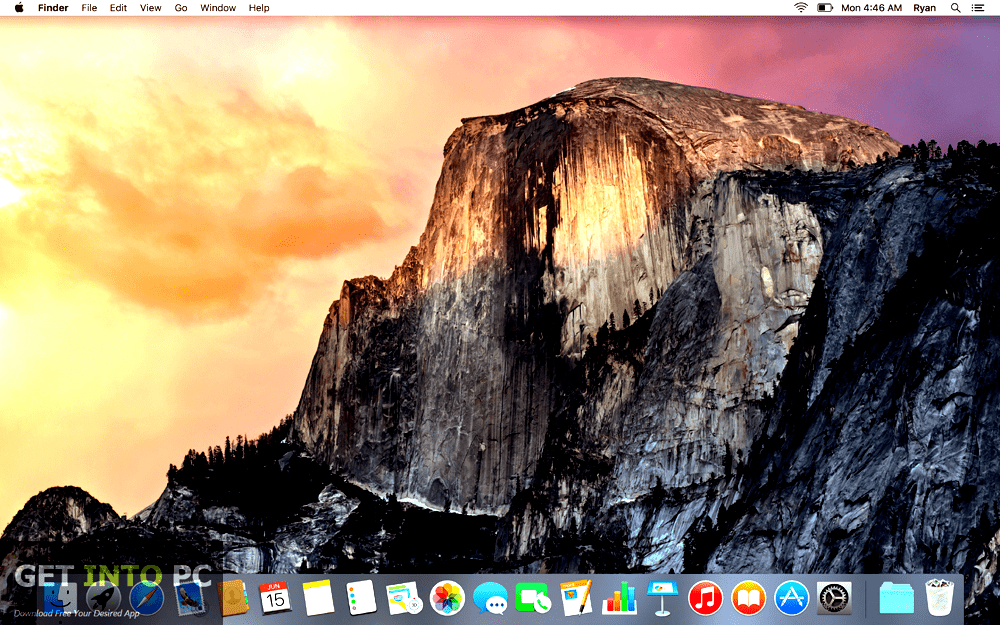The height and width of the screenshot is (625, 1000).
Task: Launch Keynote from the Dock
Action: click(x=662, y=598)
